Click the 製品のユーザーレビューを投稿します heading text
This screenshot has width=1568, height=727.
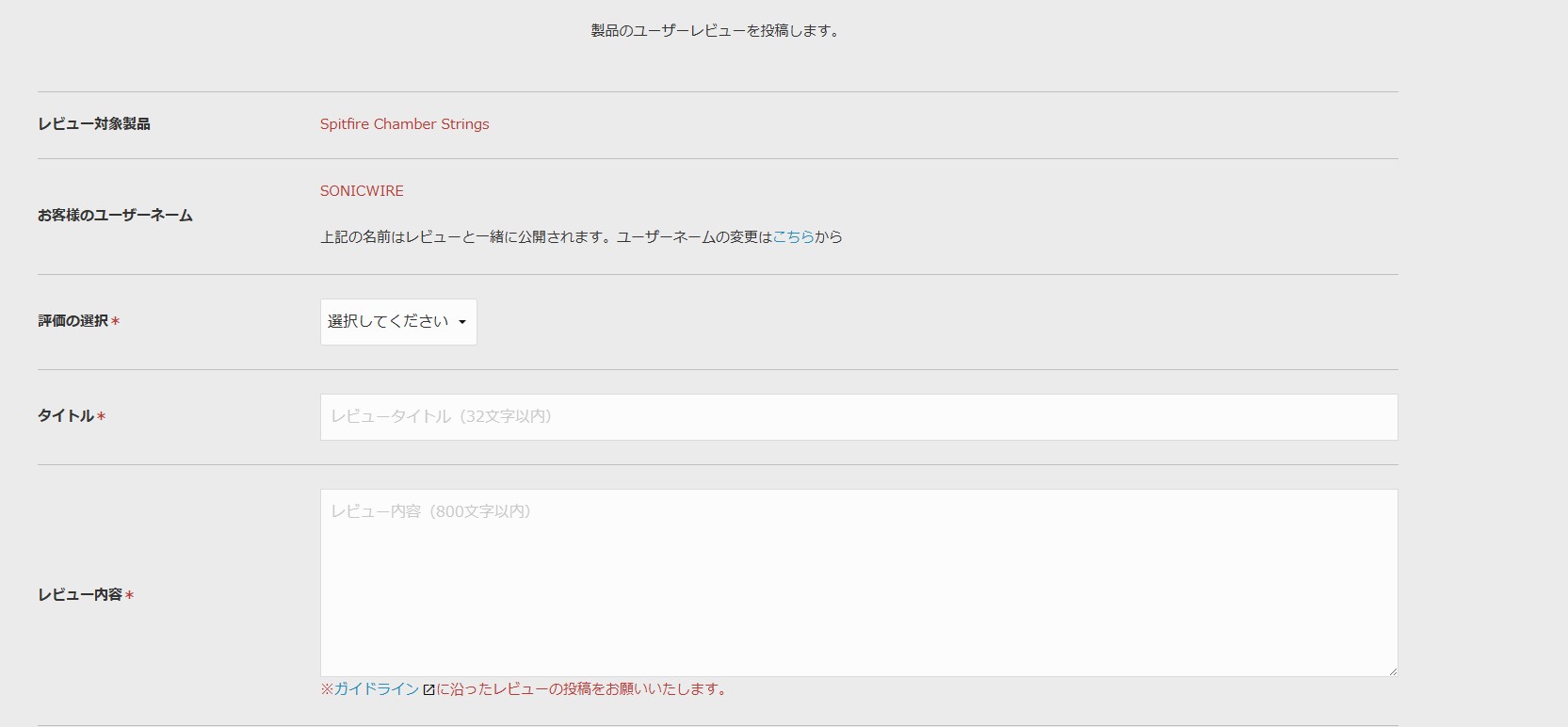coord(717,31)
